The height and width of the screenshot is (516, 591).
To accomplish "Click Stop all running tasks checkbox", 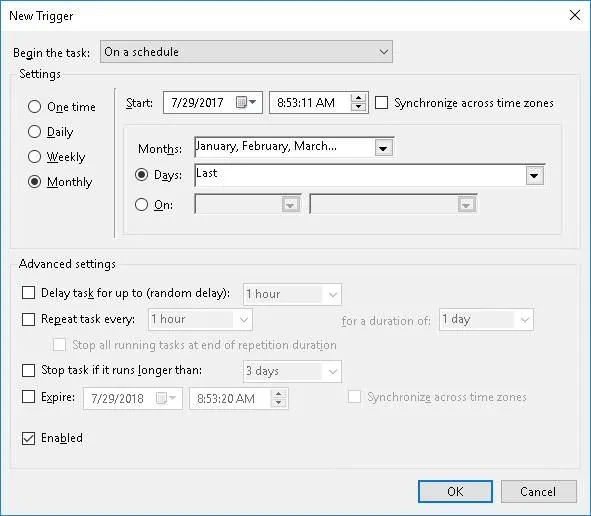I will 60,345.
